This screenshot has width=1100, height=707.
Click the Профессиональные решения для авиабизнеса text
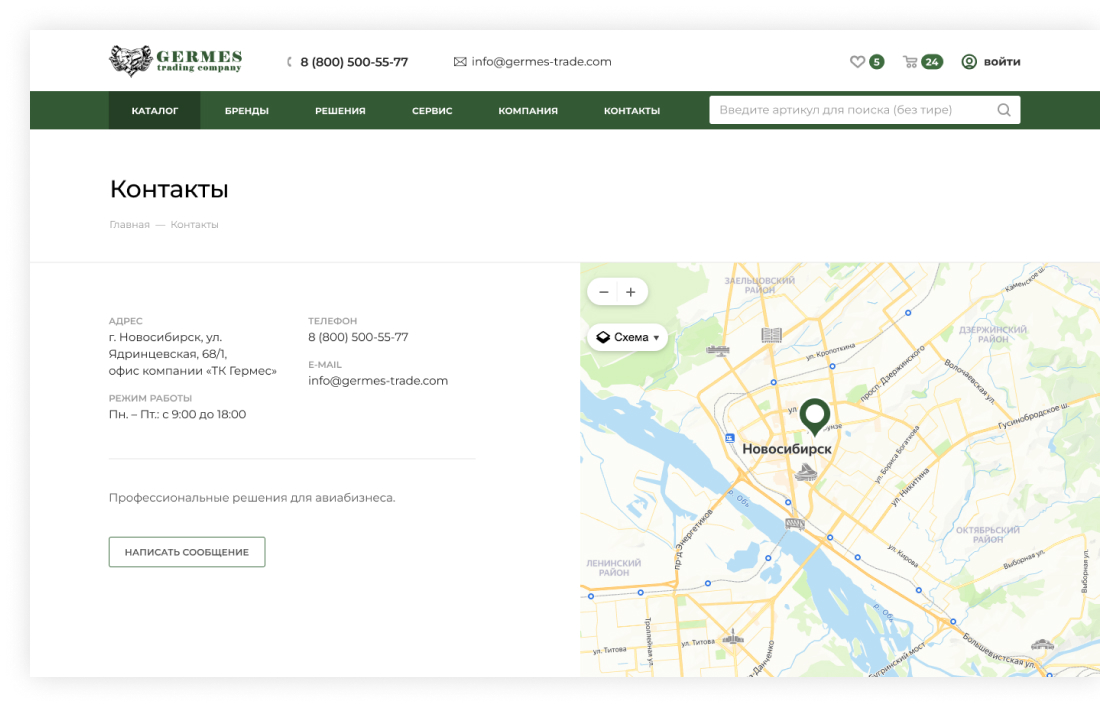(x=252, y=498)
